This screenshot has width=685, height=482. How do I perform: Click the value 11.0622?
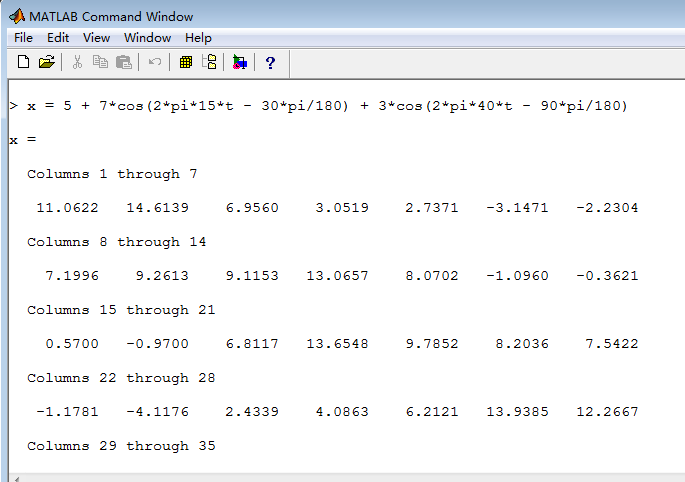[68, 208]
